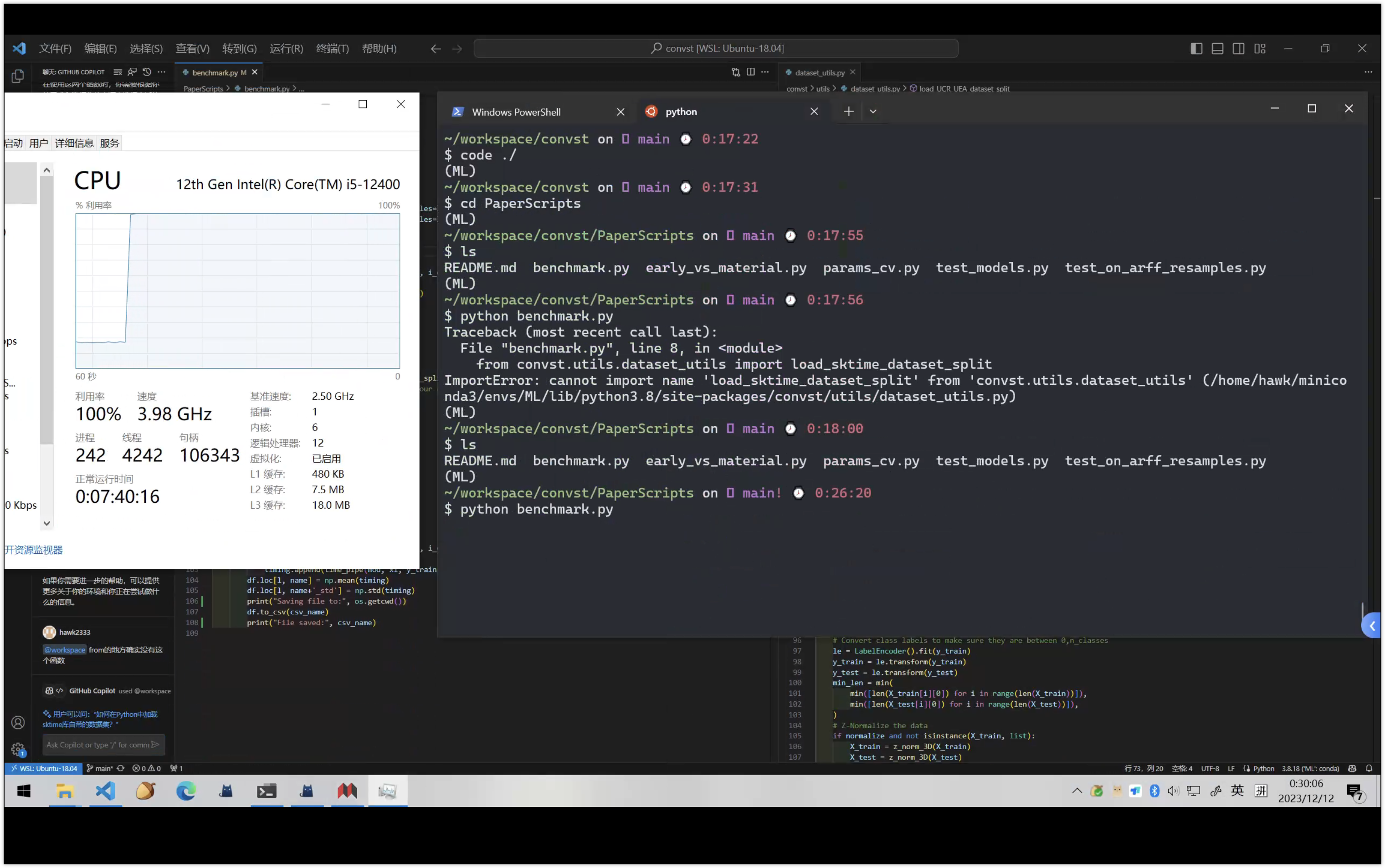
Task: Open the 帮助(H) menu
Action: tap(379, 49)
